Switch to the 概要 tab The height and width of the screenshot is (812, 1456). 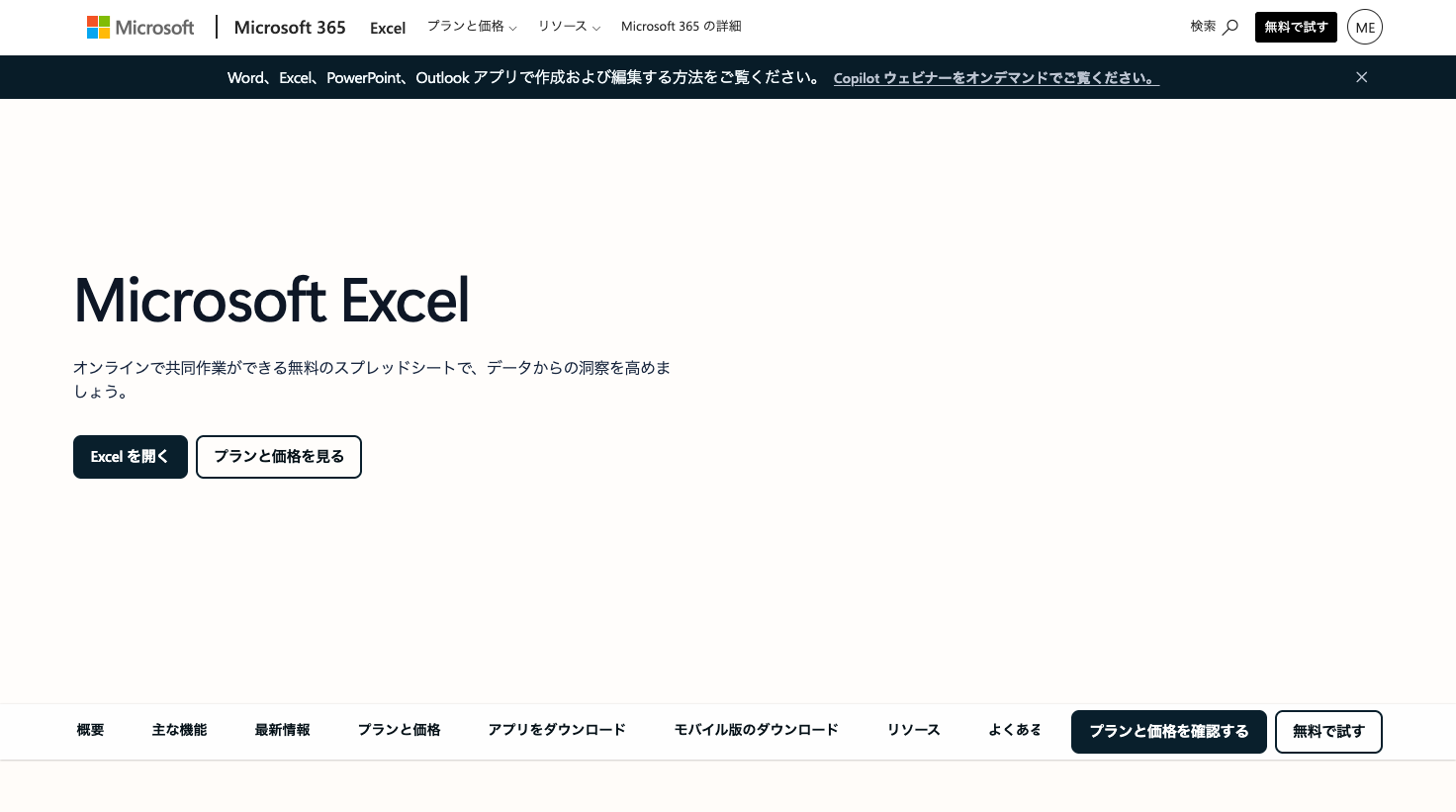coord(90,730)
